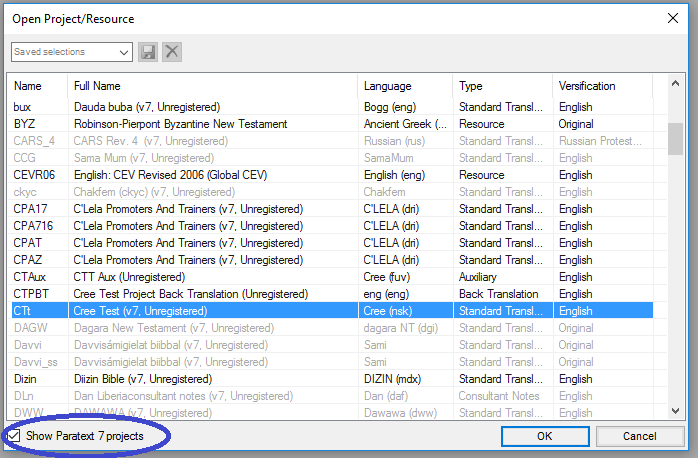Toggle Show Paratext 7 projects checkbox
This screenshot has height=458, width=698.
pyautogui.click(x=14, y=437)
